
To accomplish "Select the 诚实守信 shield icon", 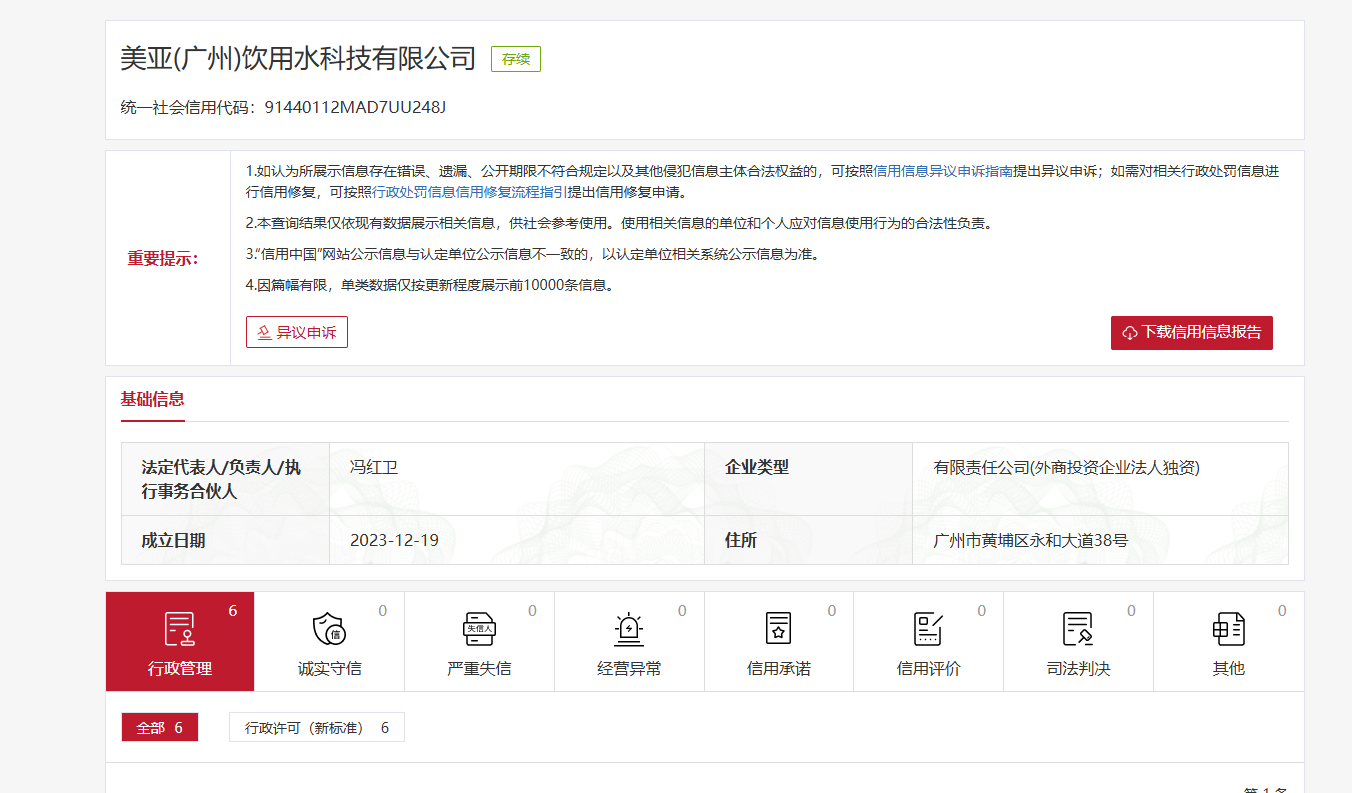I will 329,629.
